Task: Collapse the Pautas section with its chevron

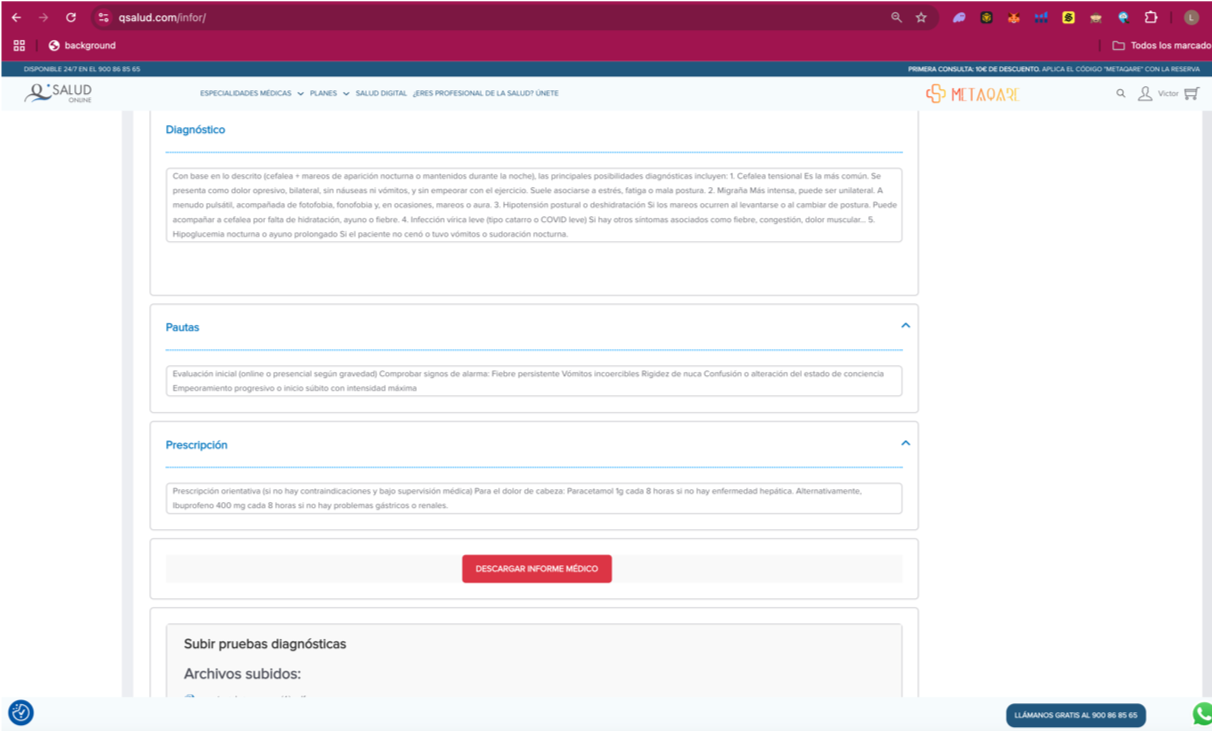Action: (905, 326)
